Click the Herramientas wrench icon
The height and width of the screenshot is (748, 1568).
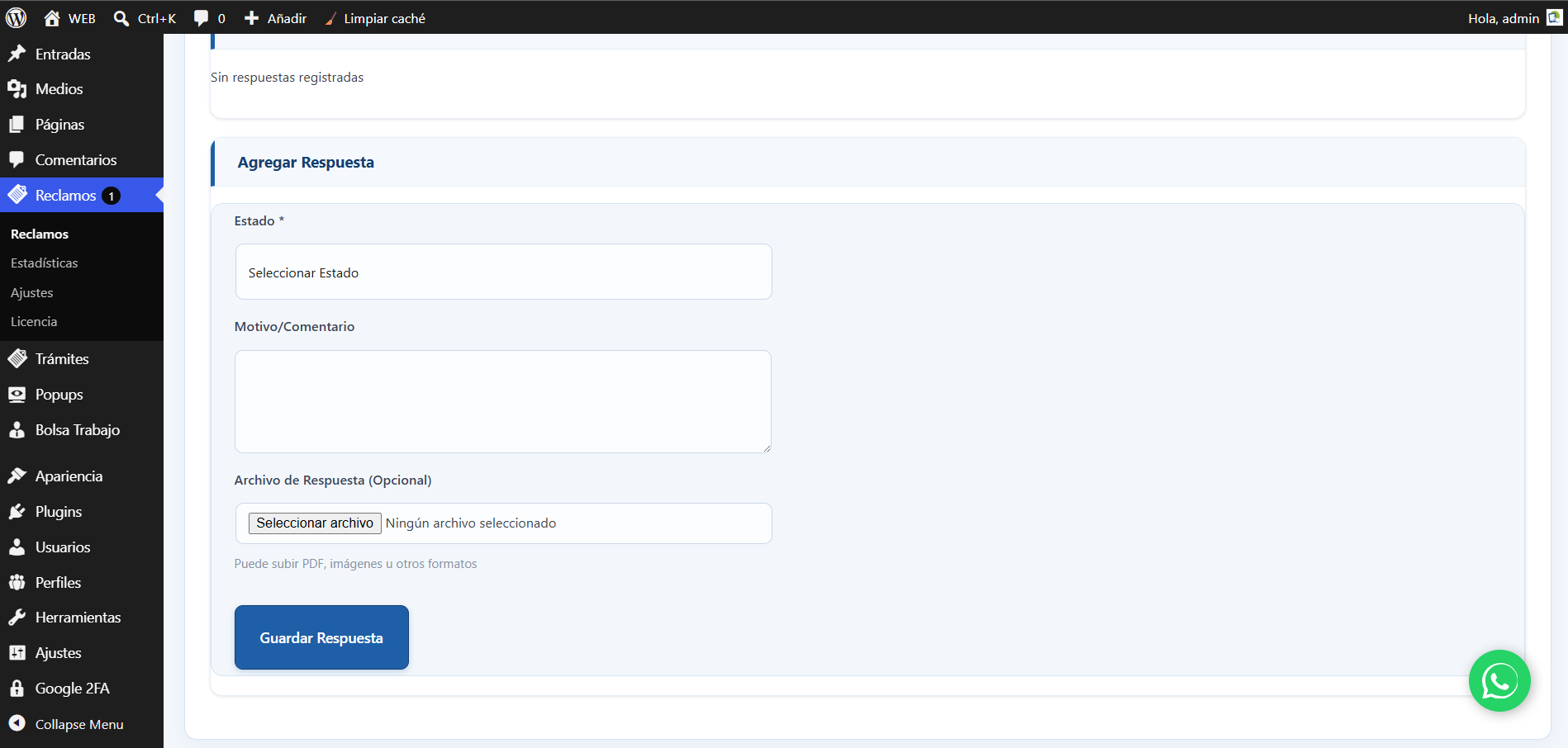tap(17, 618)
